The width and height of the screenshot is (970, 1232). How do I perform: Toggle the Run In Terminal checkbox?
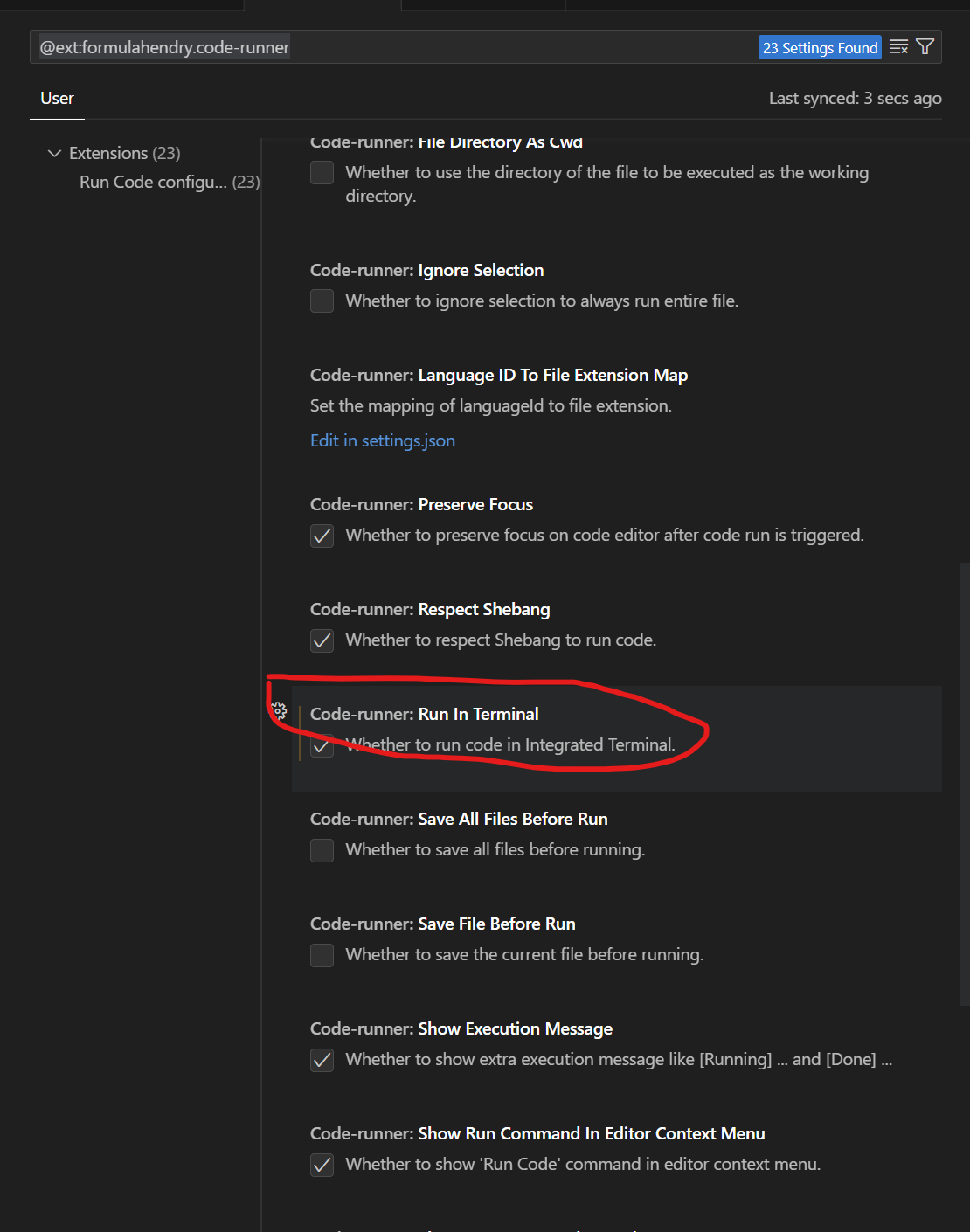pos(322,745)
